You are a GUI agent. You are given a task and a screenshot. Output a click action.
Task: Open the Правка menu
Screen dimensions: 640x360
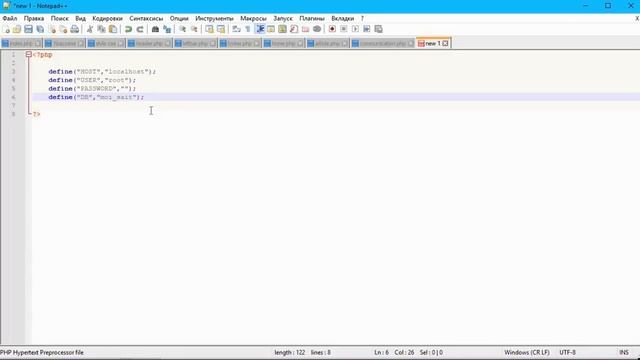point(34,18)
